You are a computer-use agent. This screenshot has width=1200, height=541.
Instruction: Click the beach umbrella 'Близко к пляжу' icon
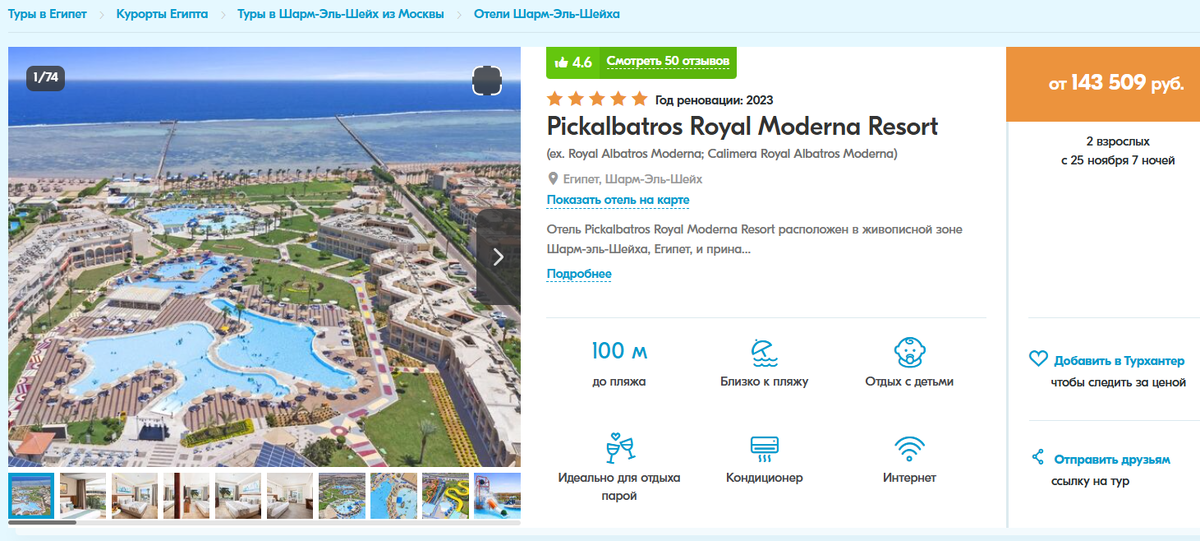(764, 352)
